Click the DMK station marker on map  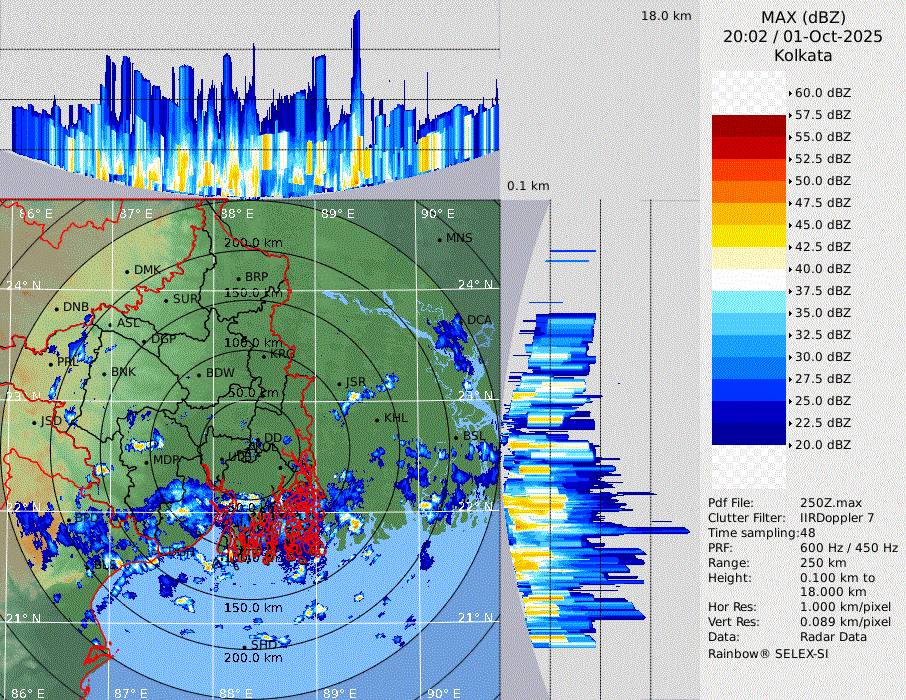click(x=128, y=271)
